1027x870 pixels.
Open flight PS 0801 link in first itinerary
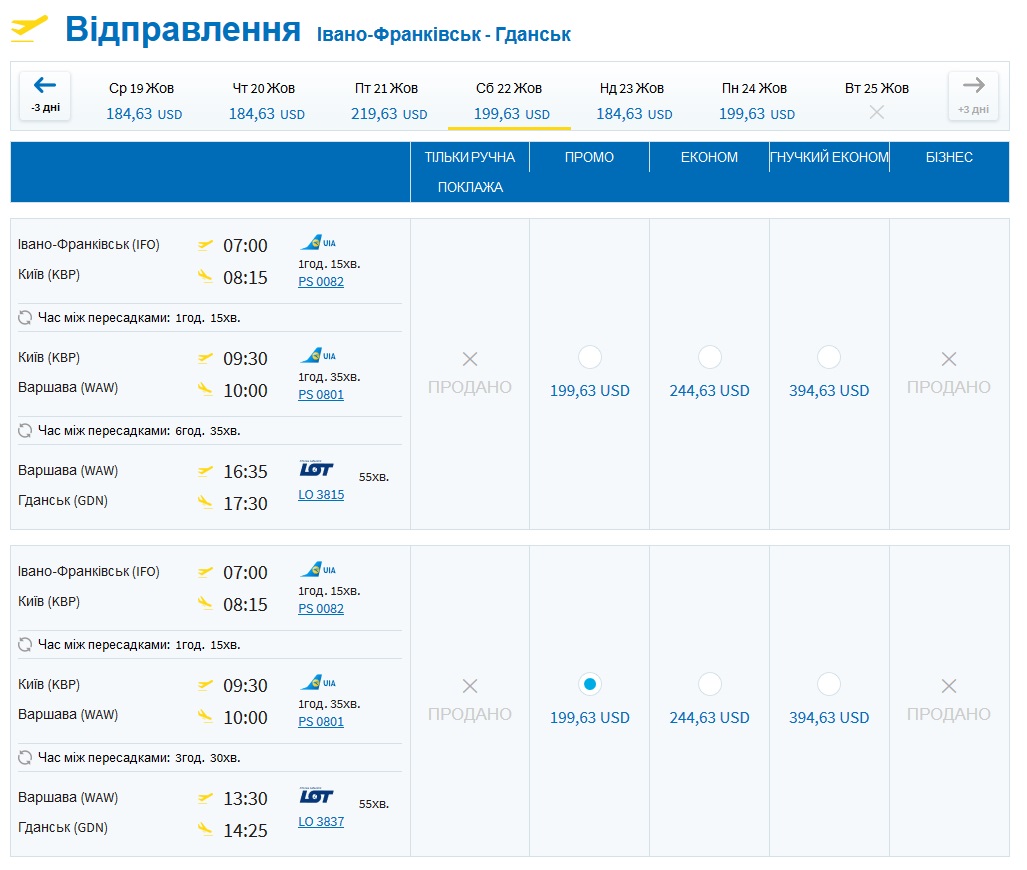(x=321, y=395)
